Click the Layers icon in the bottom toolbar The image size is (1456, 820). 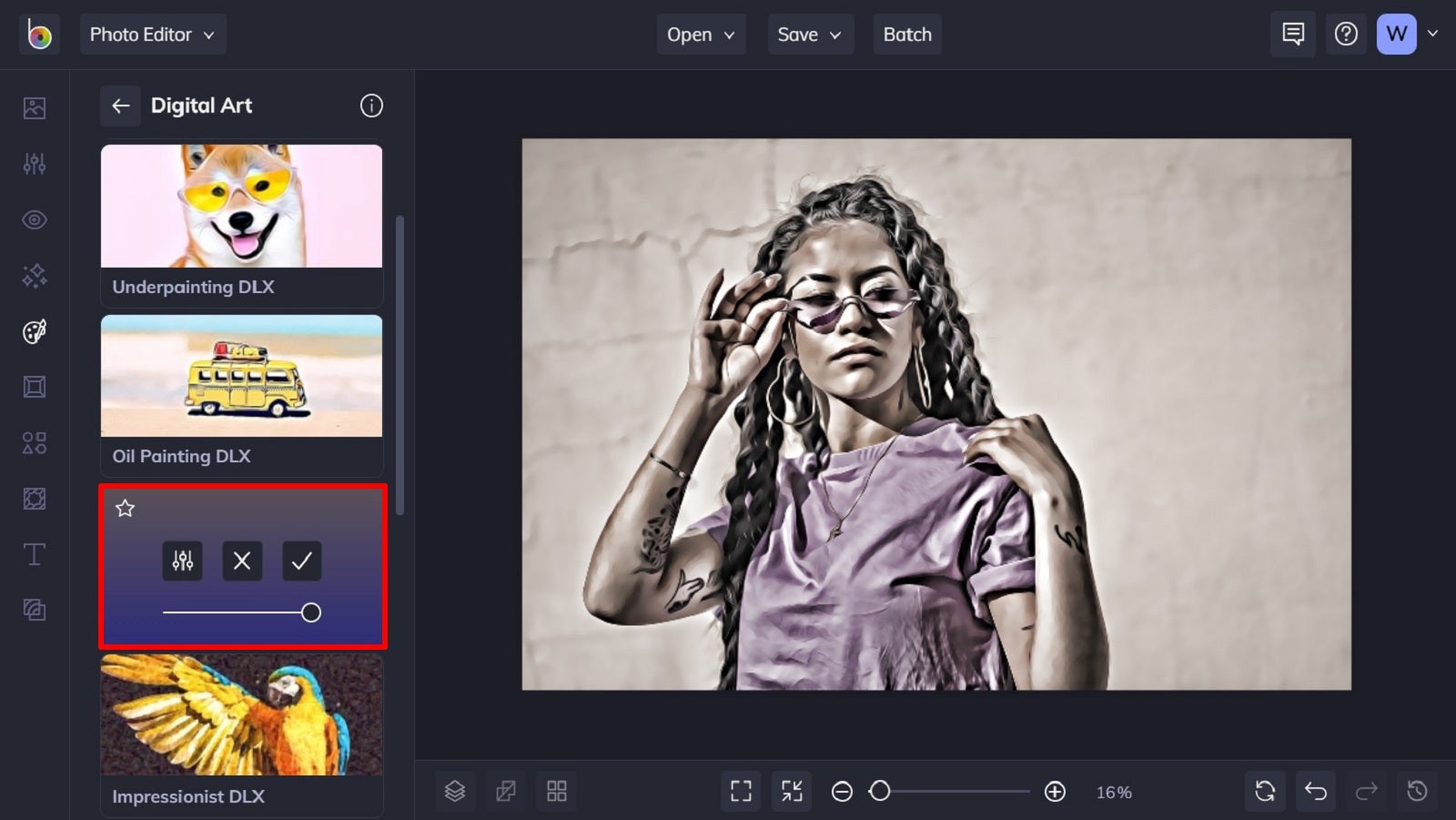(455, 791)
